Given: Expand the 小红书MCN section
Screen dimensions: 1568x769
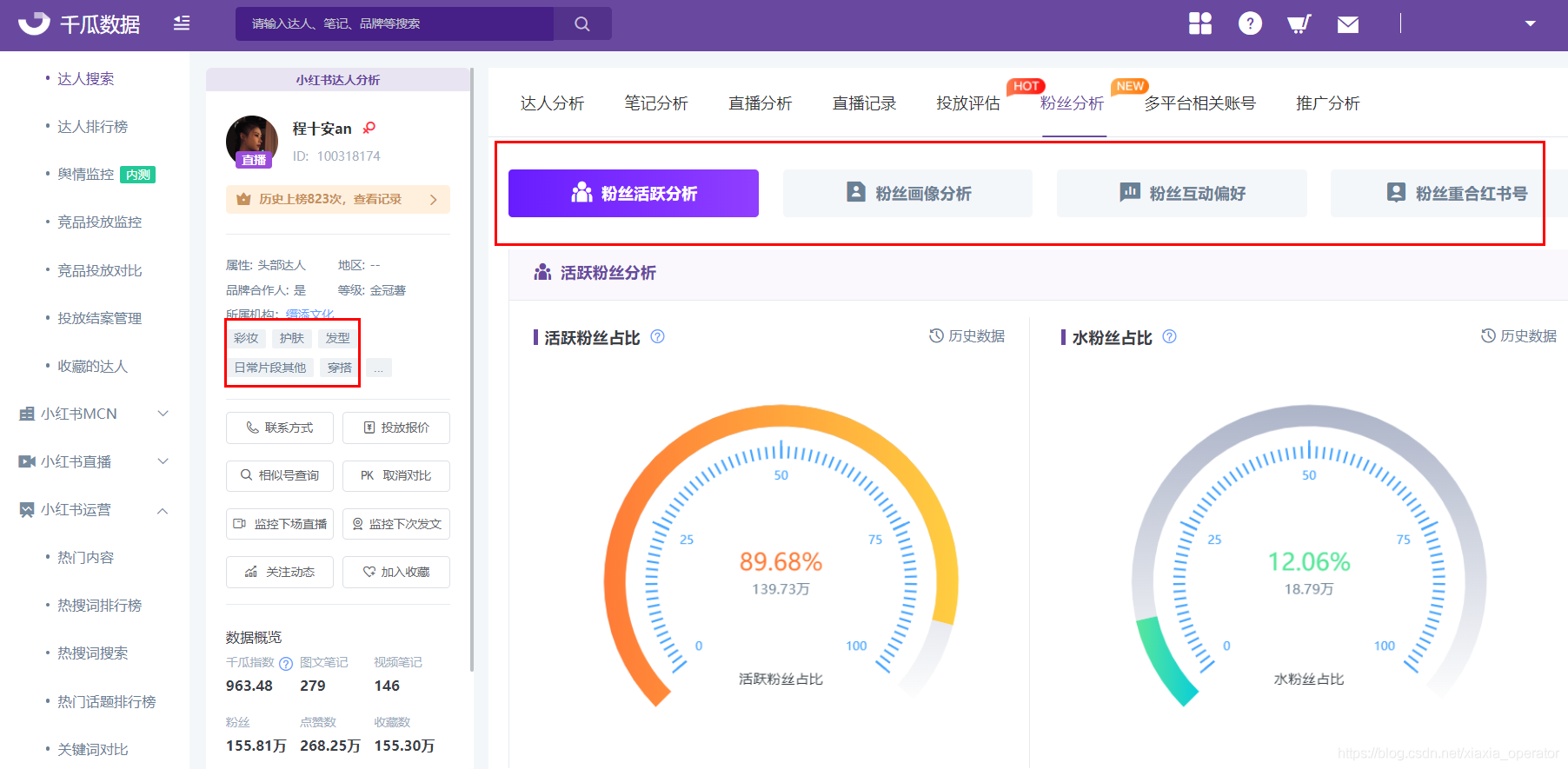Looking at the screenshot, I should (x=94, y=414).
